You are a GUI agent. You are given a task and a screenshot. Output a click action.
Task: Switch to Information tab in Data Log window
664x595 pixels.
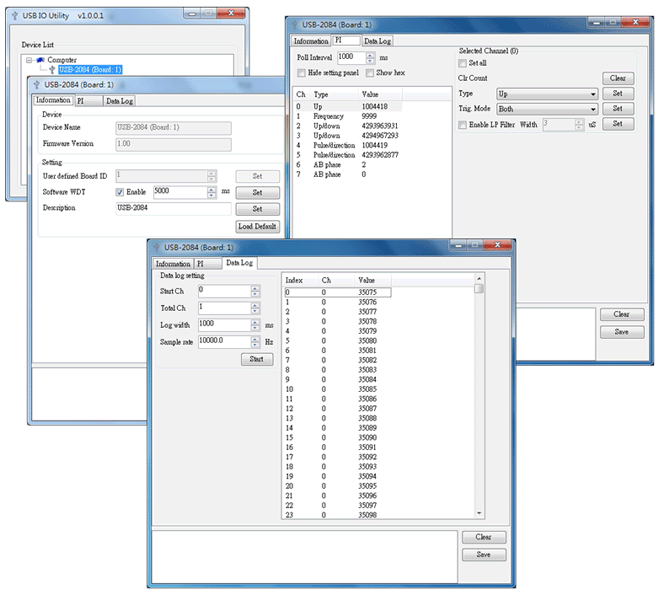click(173, 264)
